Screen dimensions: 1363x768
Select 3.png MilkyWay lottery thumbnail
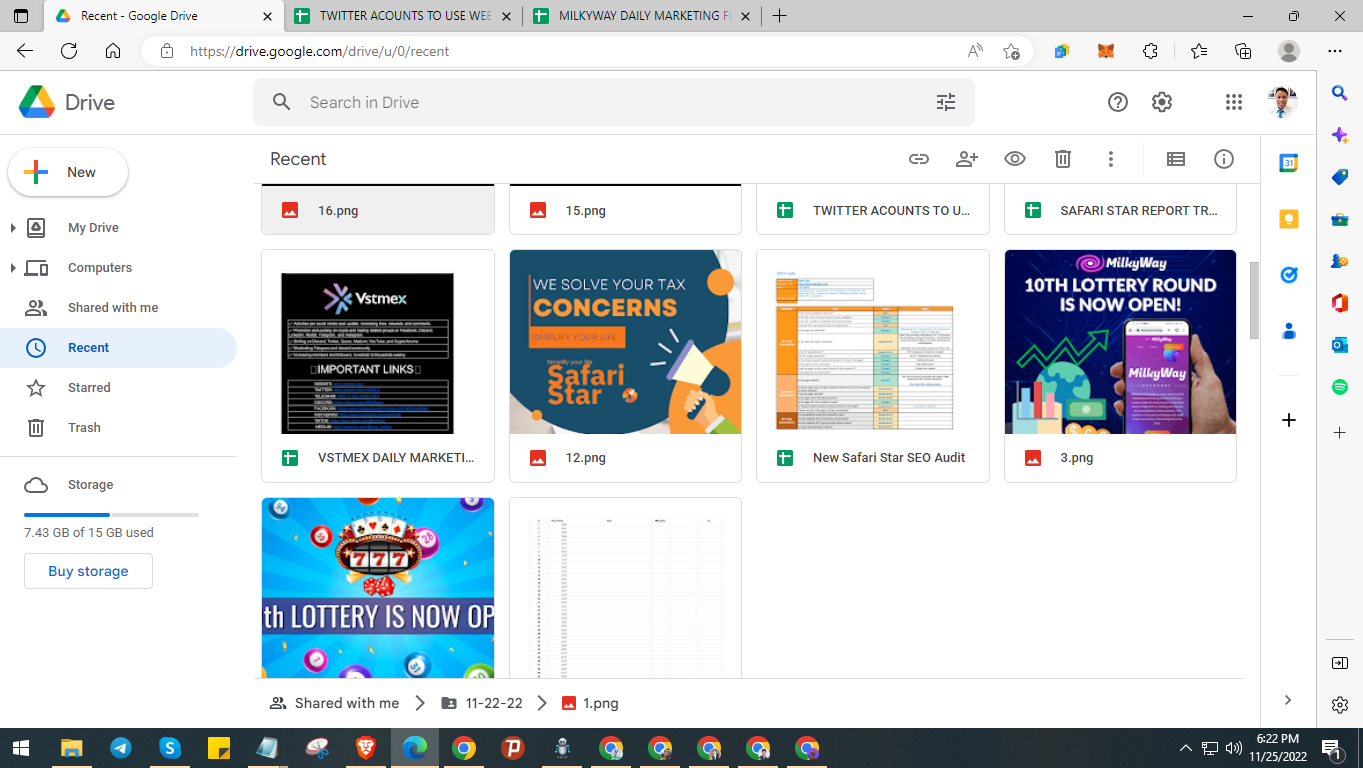[x=1120, y=342]
